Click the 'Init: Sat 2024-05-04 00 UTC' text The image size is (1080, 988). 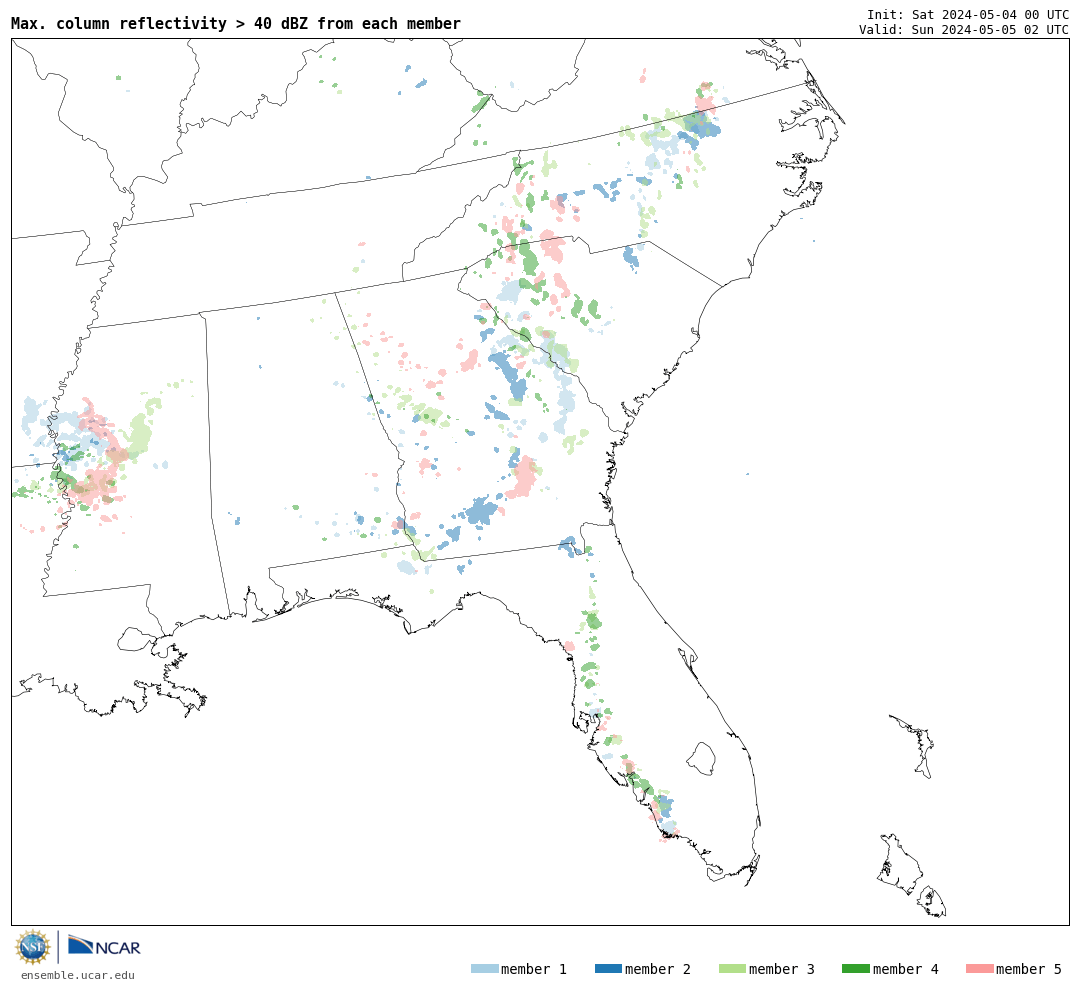968,14
